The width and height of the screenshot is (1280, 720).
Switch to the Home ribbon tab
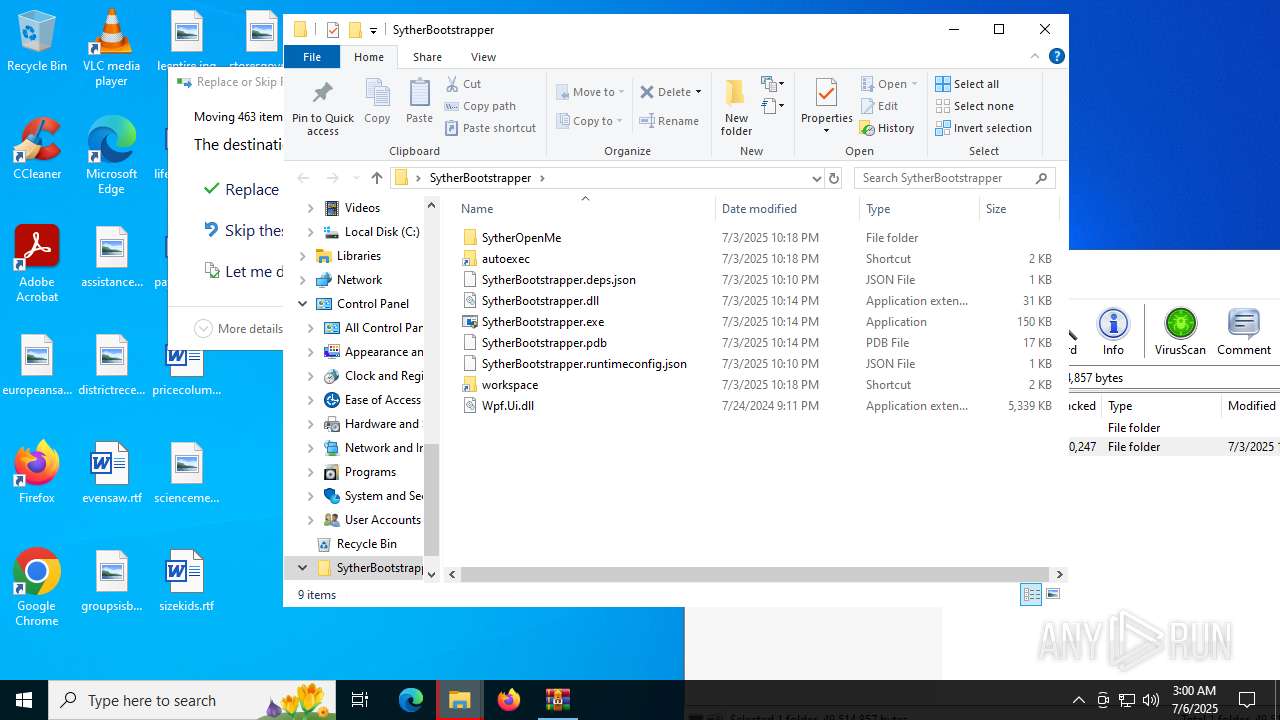pos(369,57)
